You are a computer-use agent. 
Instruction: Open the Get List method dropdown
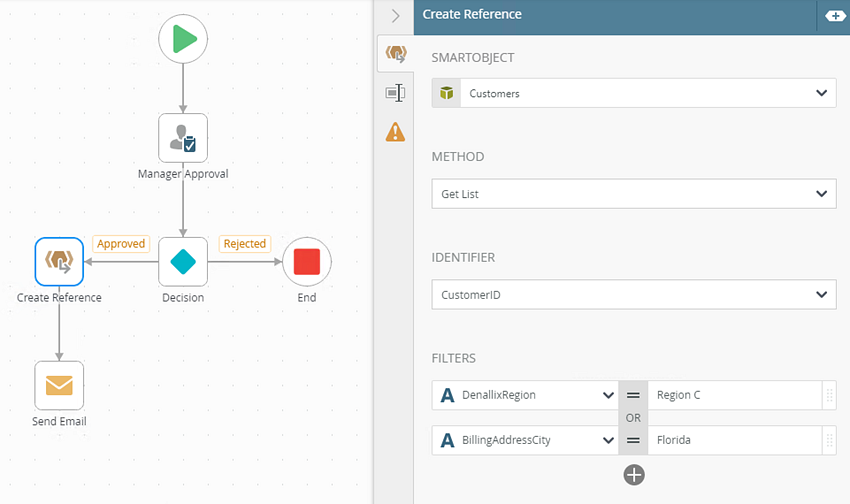[x=822, y=194]
